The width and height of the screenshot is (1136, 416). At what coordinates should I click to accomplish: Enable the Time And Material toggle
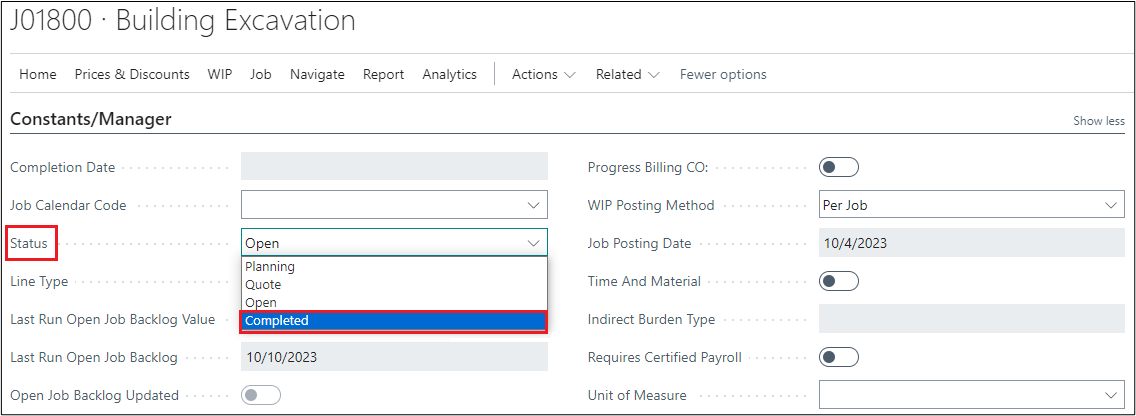click(838, 282)
